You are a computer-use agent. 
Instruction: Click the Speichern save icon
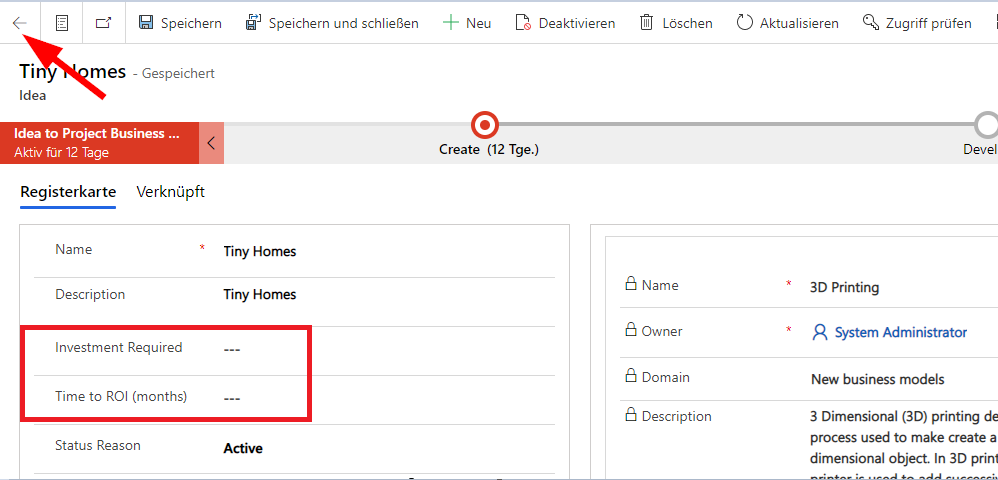[146, 23]
